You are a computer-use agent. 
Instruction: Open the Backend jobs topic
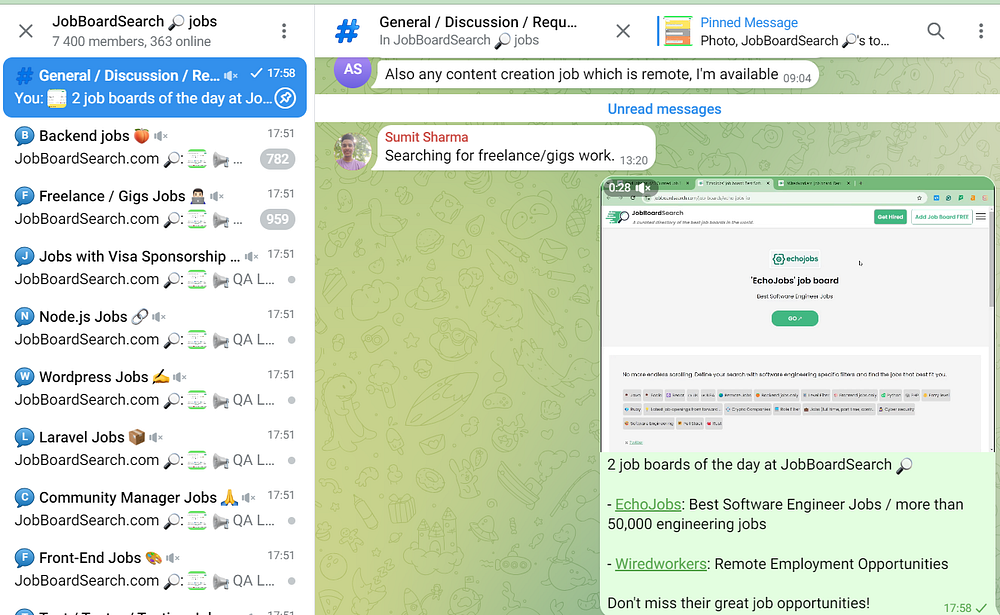[155, 147]
